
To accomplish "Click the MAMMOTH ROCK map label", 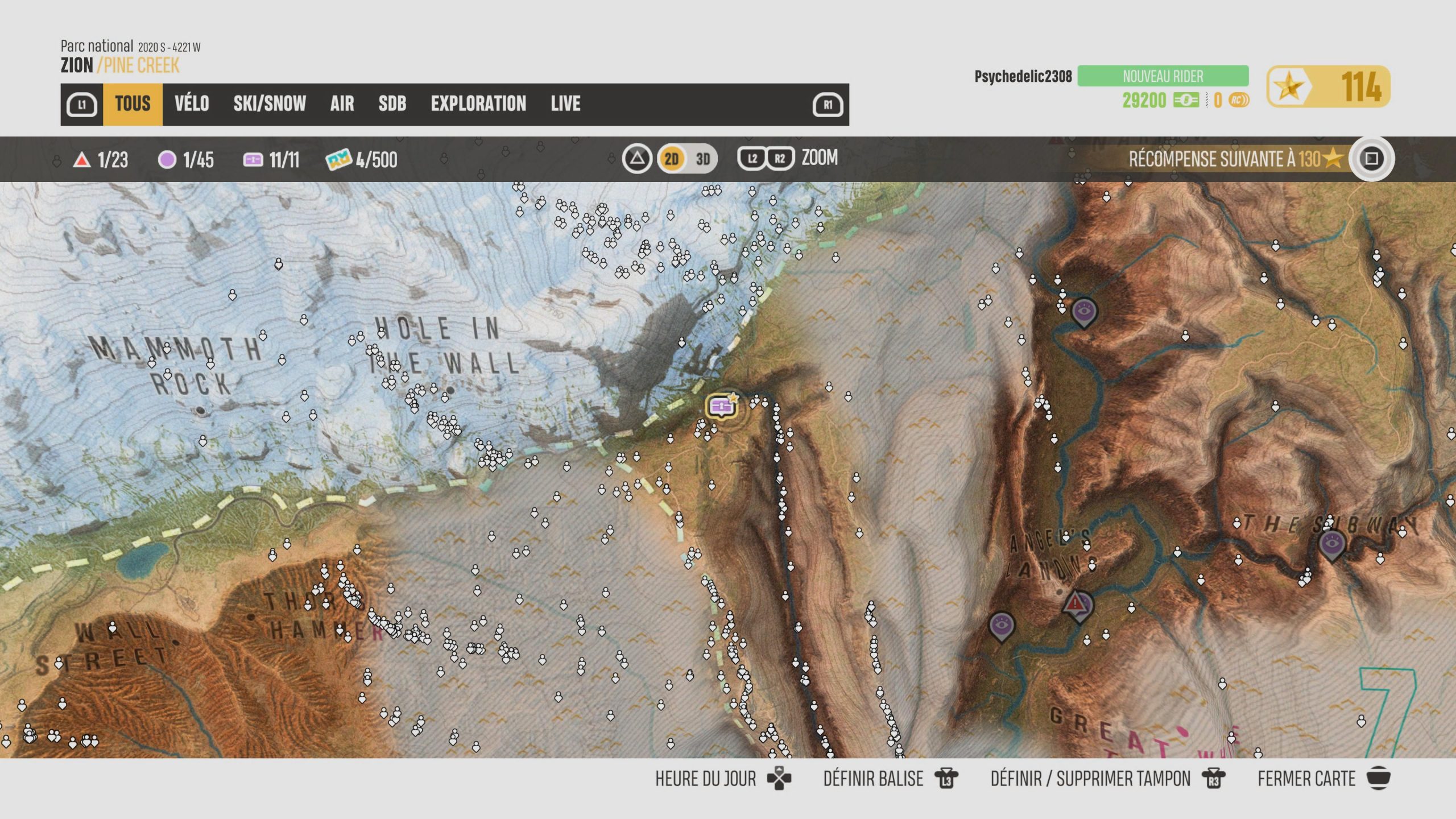I will [175, 365].
